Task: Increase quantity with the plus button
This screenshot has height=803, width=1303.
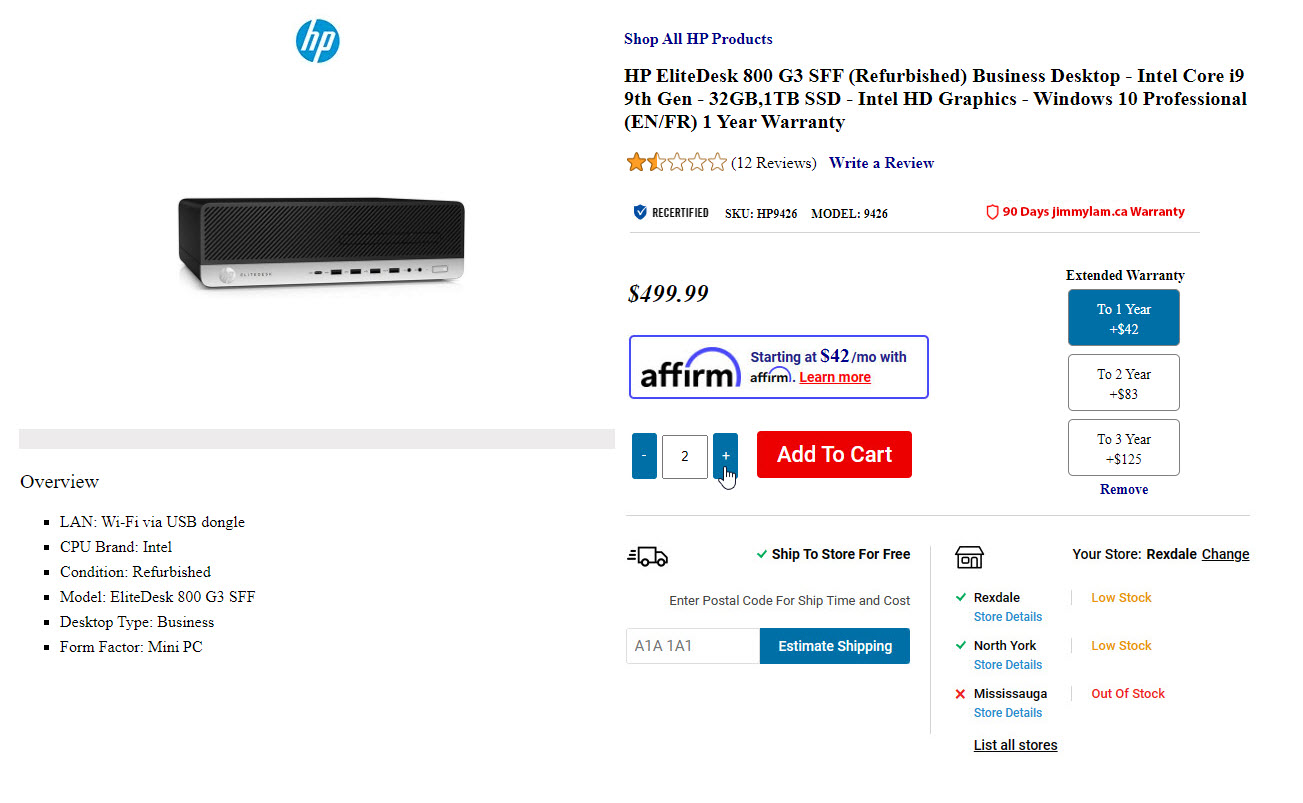Action: tap(725, 456)
